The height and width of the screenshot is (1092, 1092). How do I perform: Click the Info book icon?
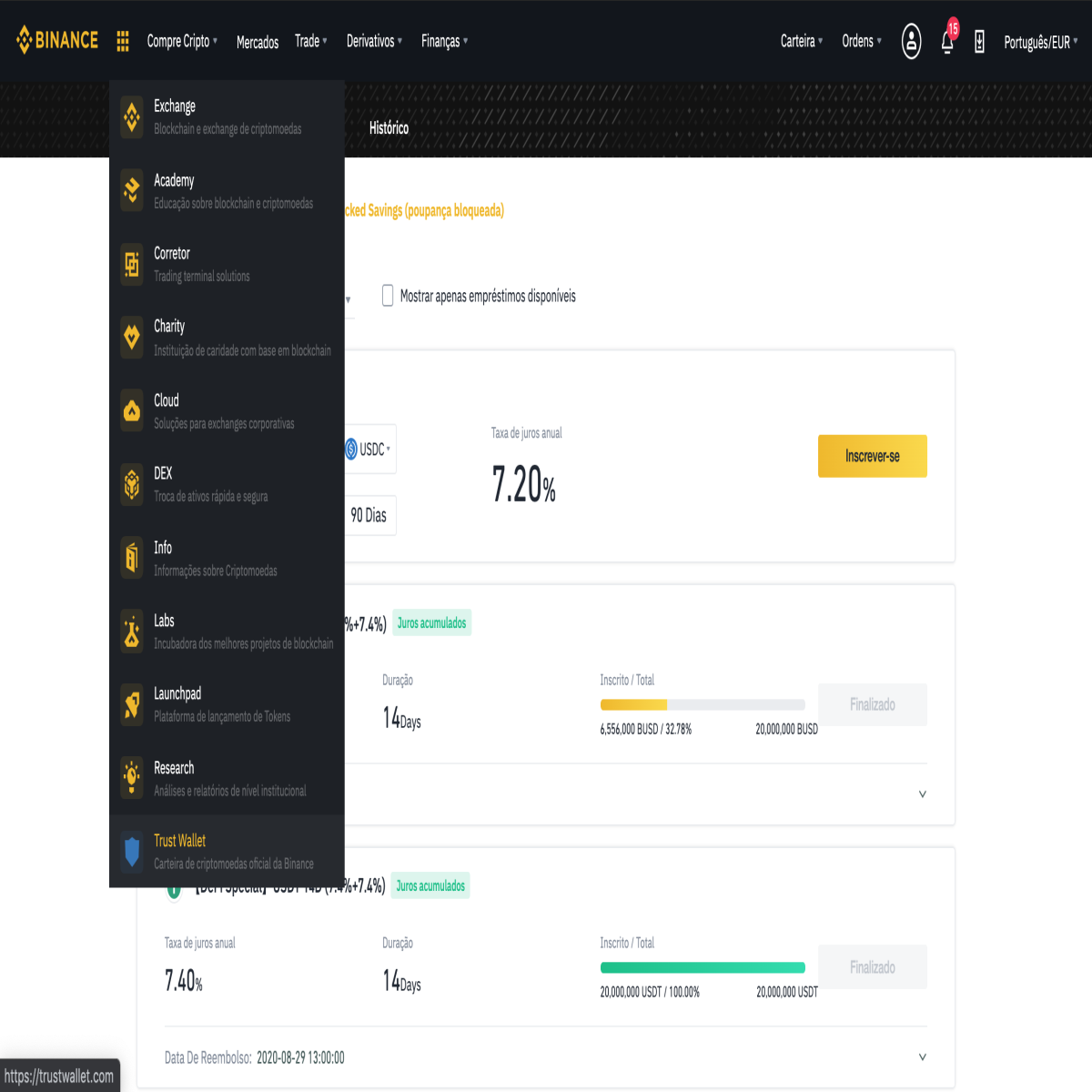point(132,558)
